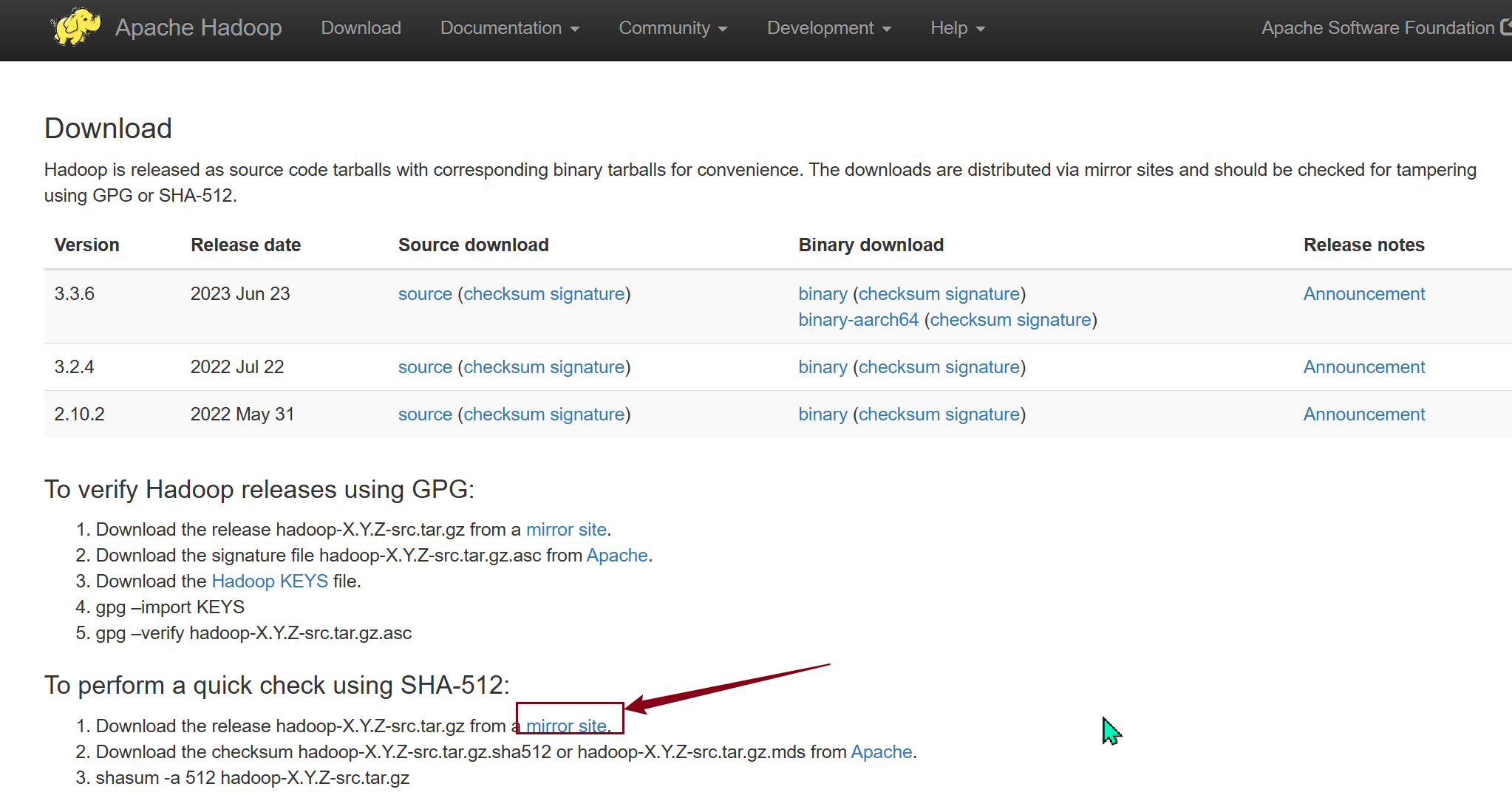Select the 2.10.2 version cell
Screen dimensions: 1512x795
coord(80,414)
